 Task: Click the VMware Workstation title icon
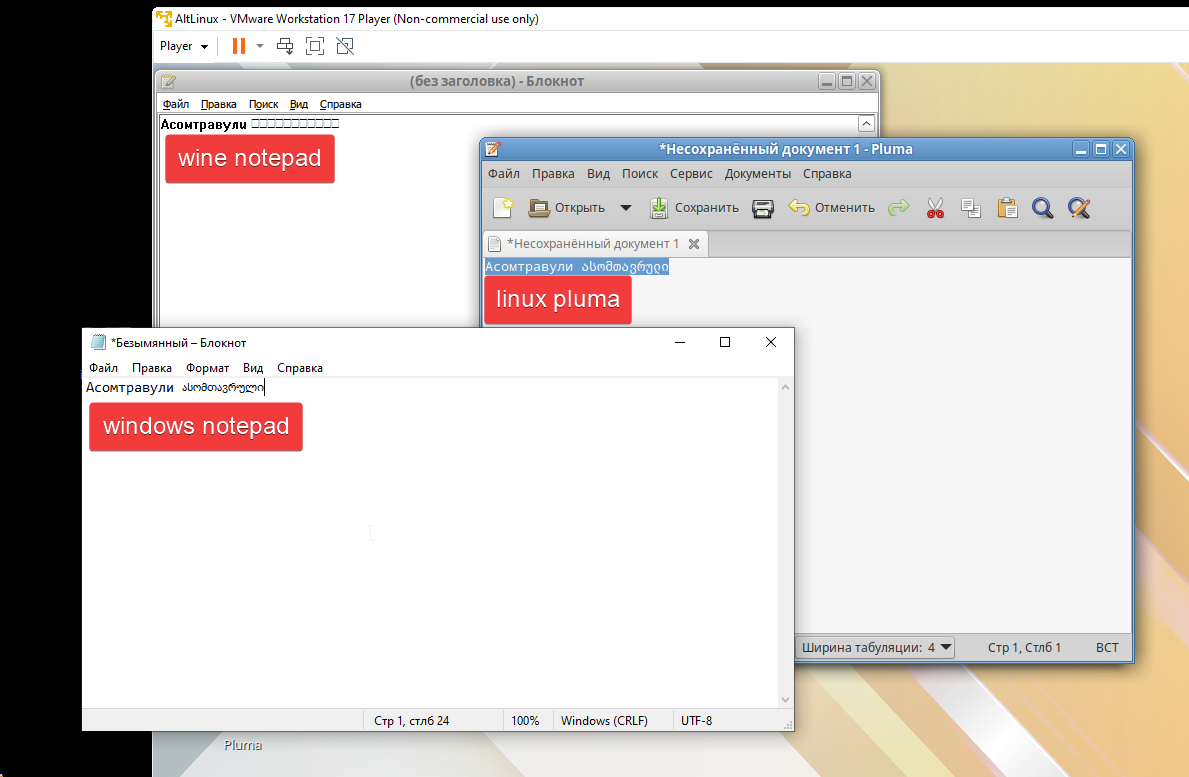164,18
